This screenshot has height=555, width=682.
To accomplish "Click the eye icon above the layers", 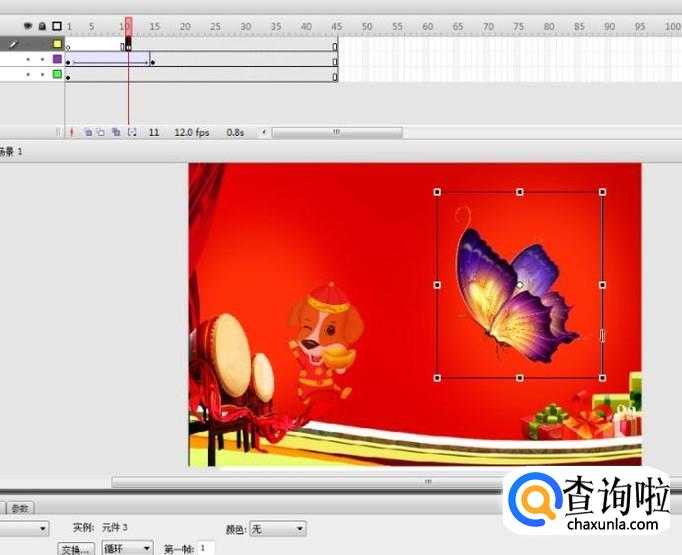I will tap(28, 26).
